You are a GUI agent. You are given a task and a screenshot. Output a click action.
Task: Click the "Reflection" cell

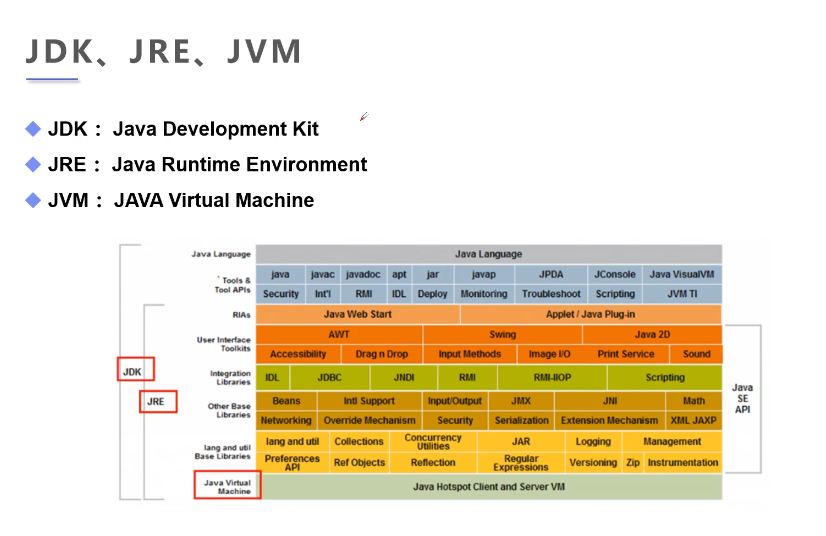pos(433,463)
